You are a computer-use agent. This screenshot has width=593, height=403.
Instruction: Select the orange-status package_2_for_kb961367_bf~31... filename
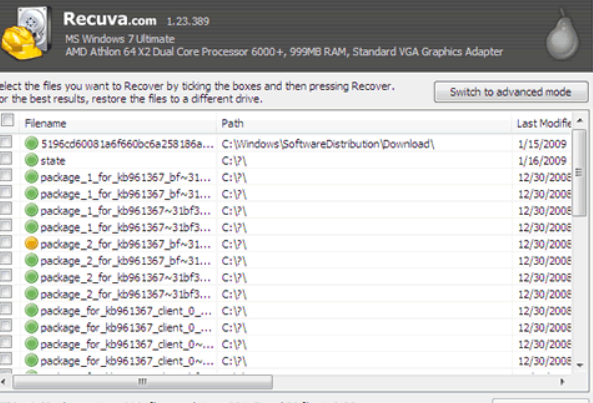tap(126, 244)
